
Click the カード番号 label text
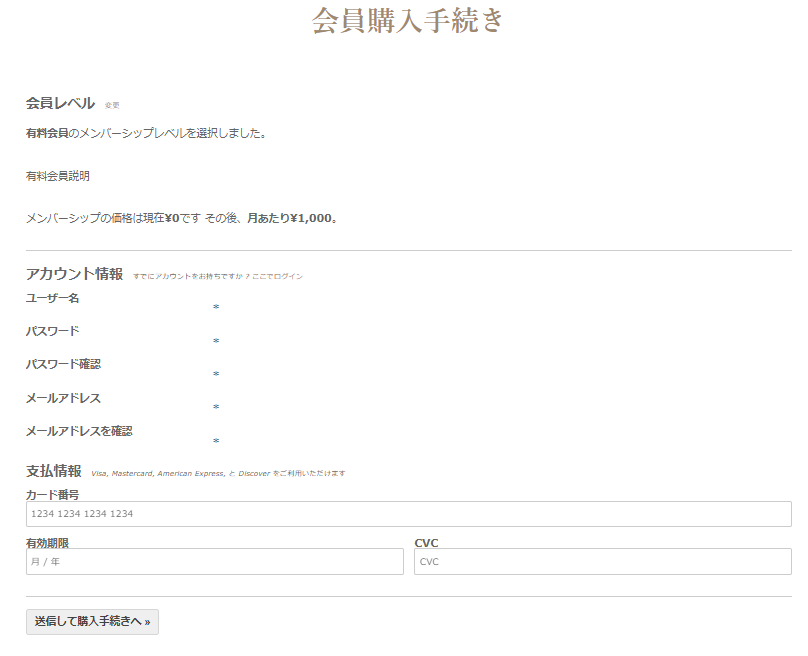pyautogui.click(x=52, y=494)
